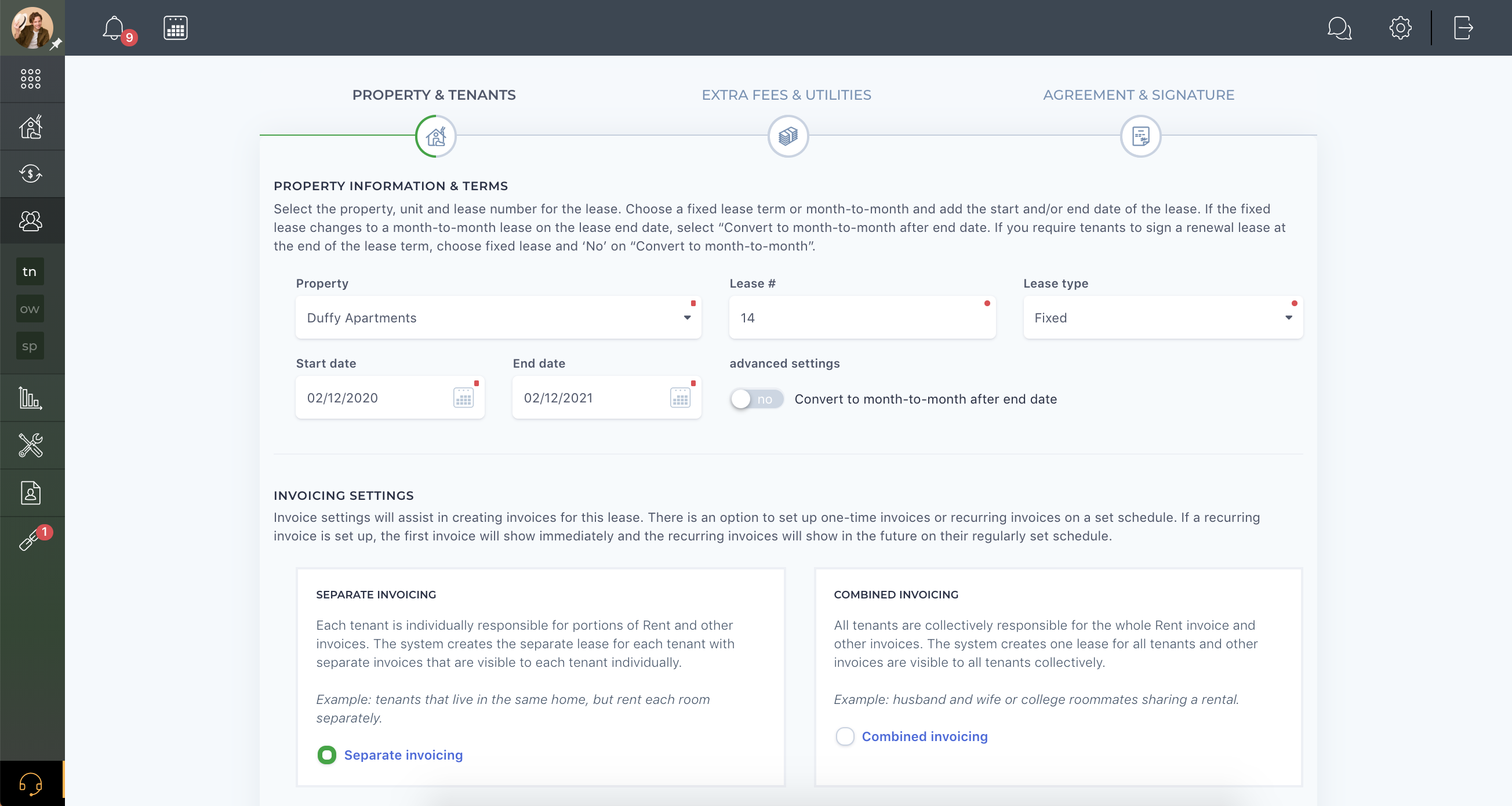Open the End date calendar picker icon

tap(679, 397)
